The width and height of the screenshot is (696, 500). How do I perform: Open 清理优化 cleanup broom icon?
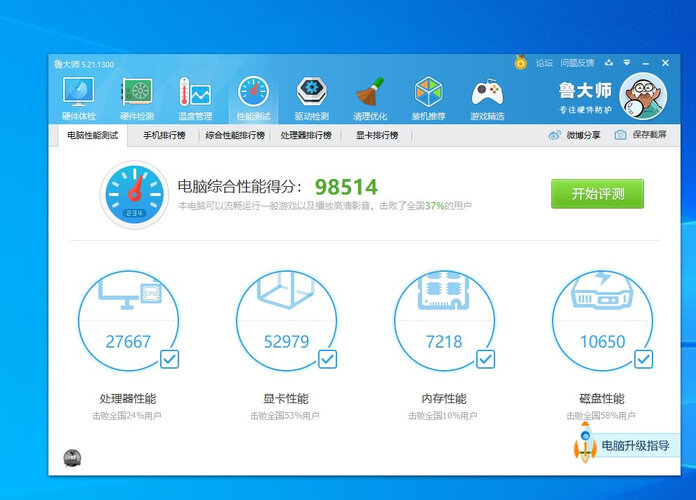click(370, 92)
